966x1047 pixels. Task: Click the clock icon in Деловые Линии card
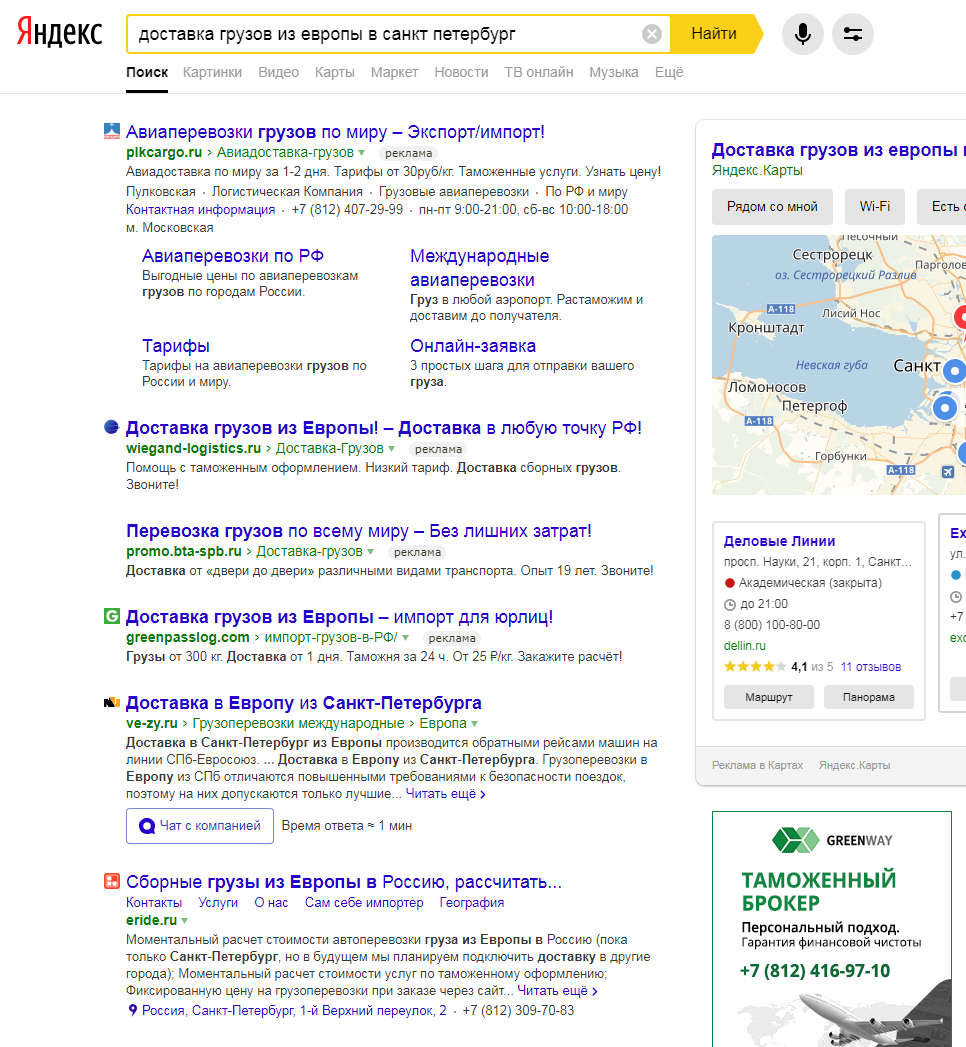click(730, 604)
